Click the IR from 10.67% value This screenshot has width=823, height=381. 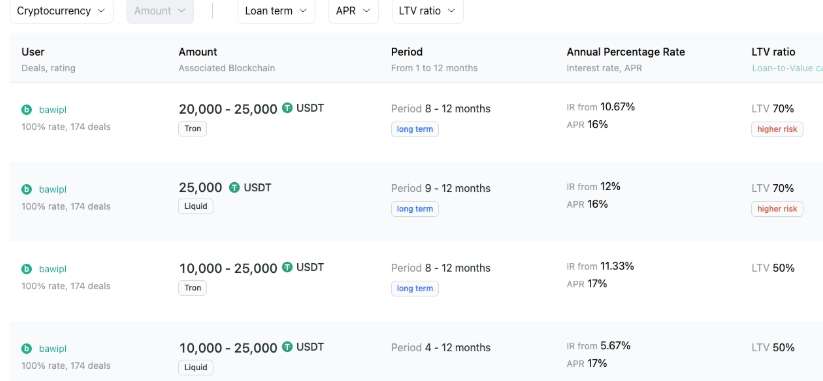click(x=600, y=107)
